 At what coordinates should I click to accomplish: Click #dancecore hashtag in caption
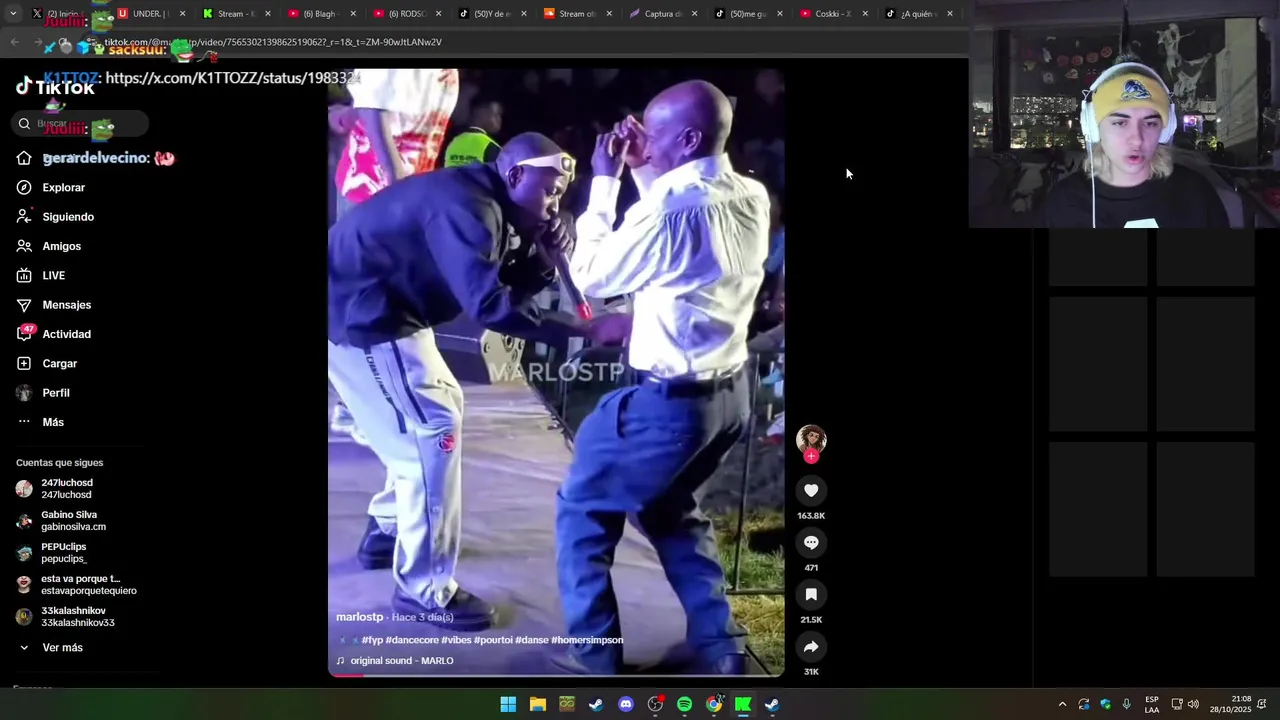(x=412, y=640)
